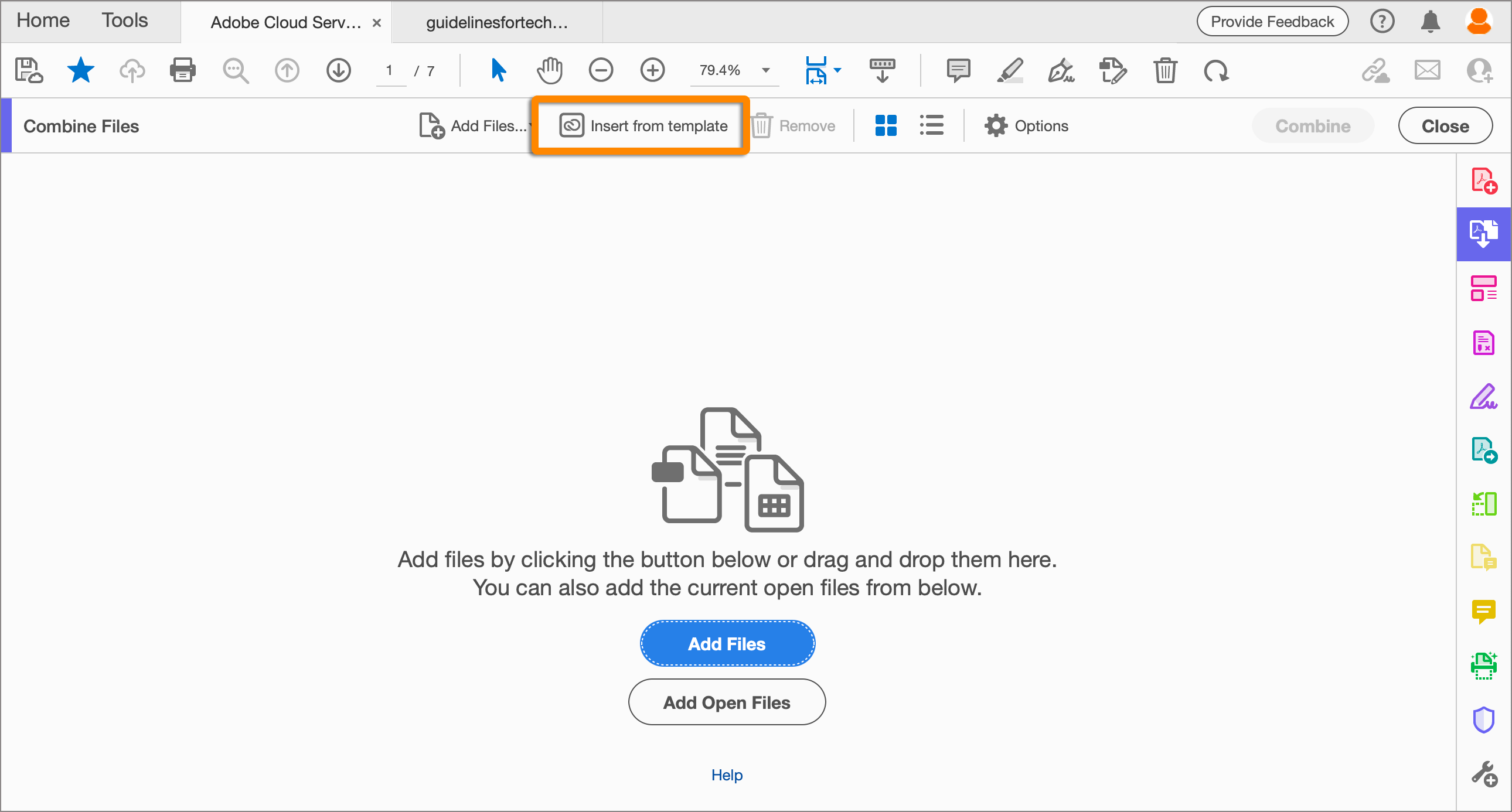The width and height of the screenshot is (1512, 812).
Task: Expand the fit page options dropdown
Action: (837, 70)
